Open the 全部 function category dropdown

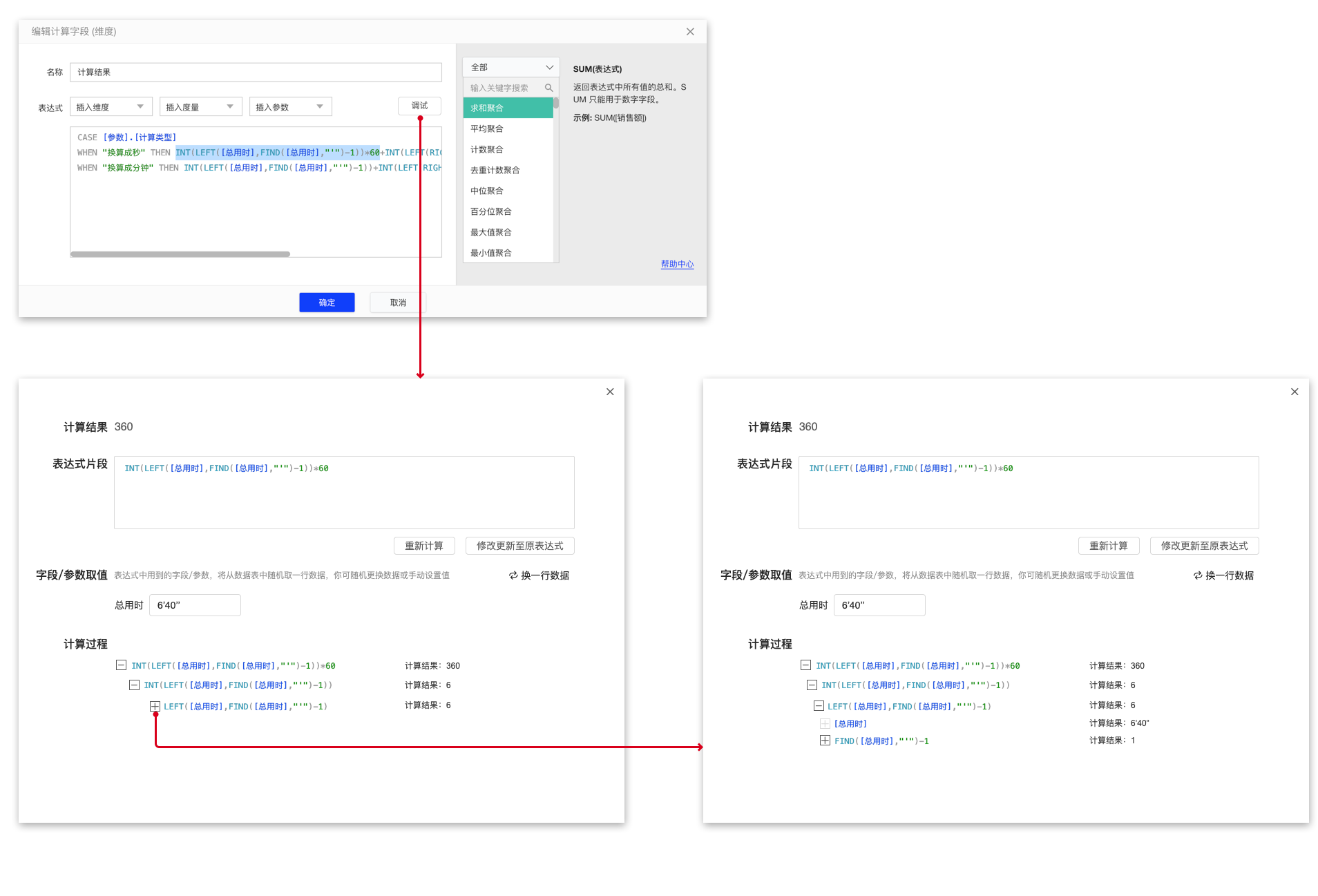(510, 67)
